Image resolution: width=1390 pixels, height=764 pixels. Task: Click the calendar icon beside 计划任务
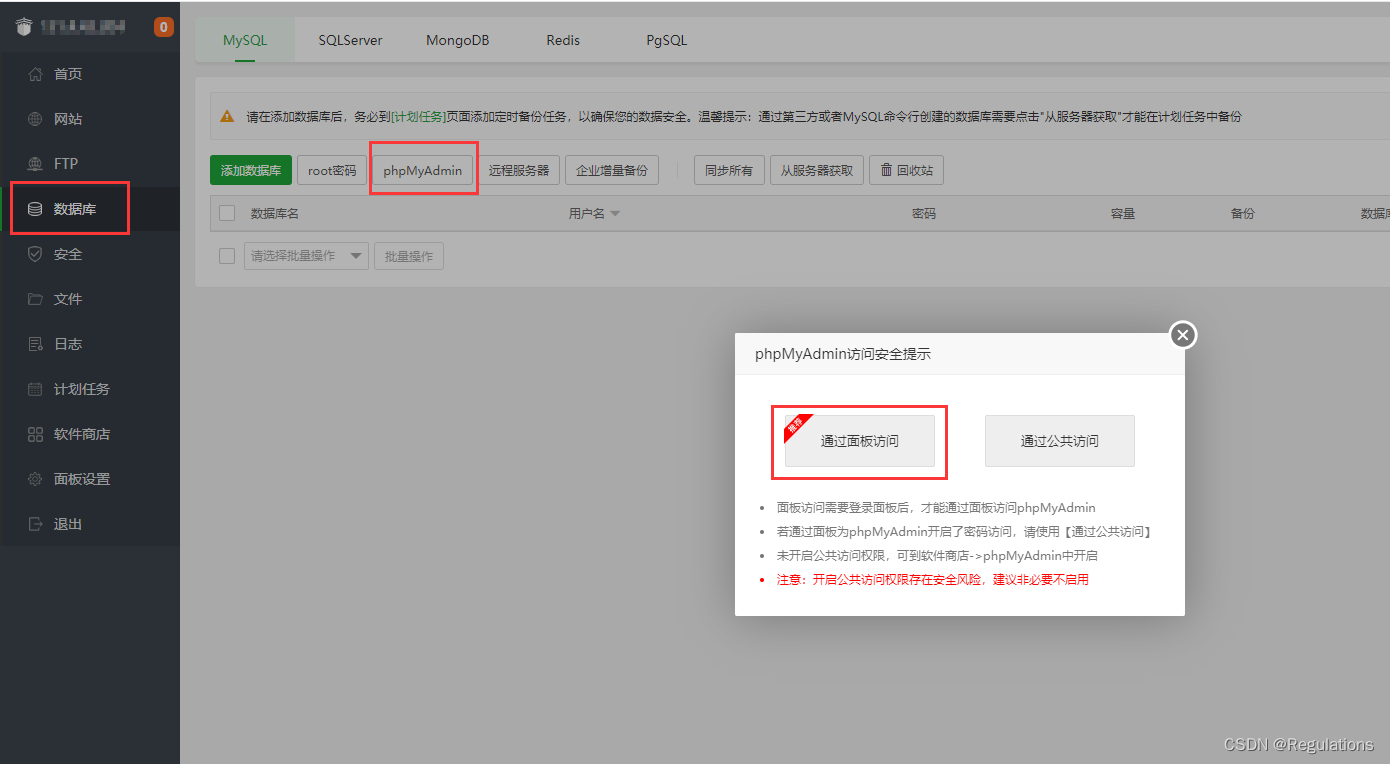click(x=36, y=389)
